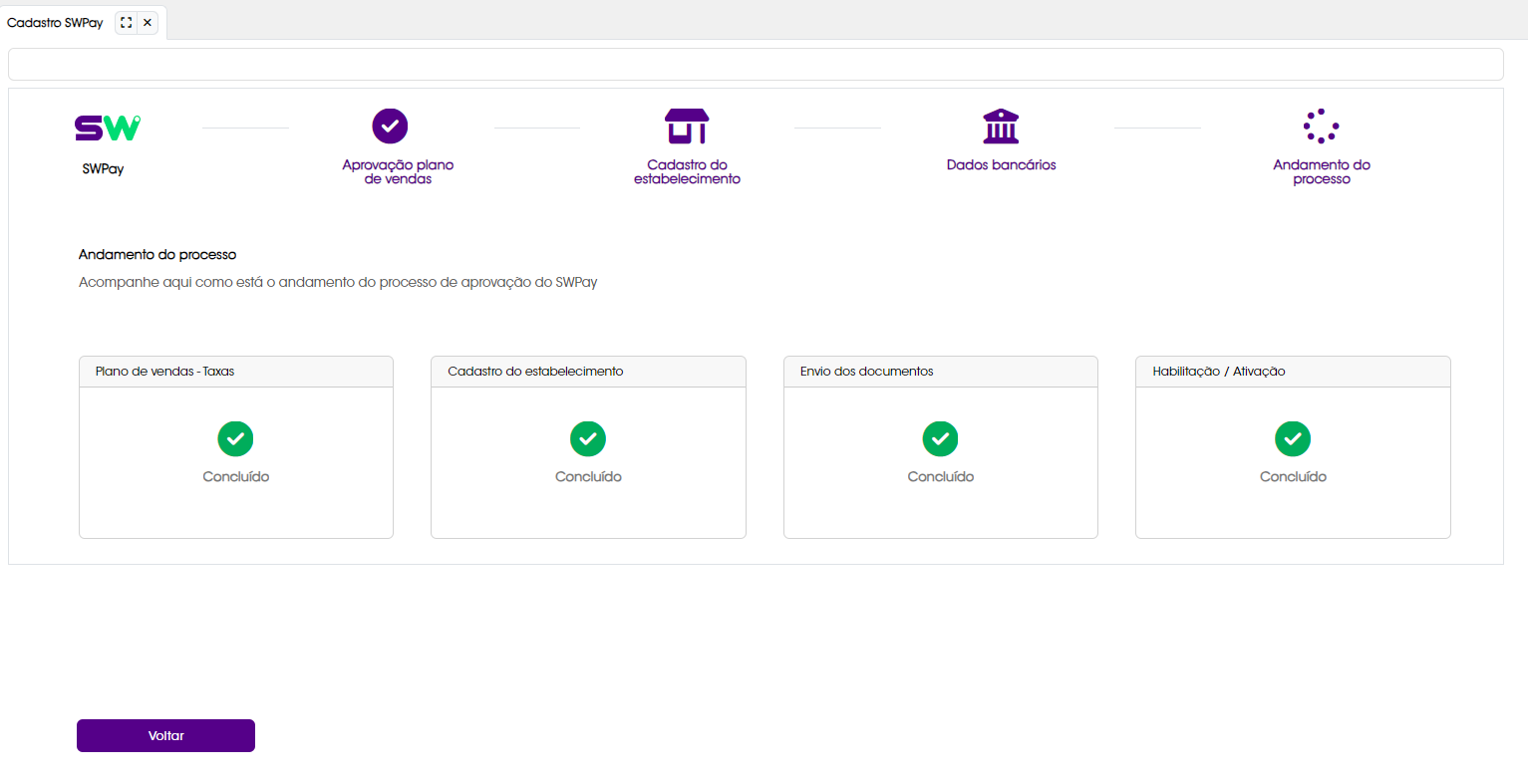Select the Aprovação plano de vendas checkmark icon

(390, 127)
